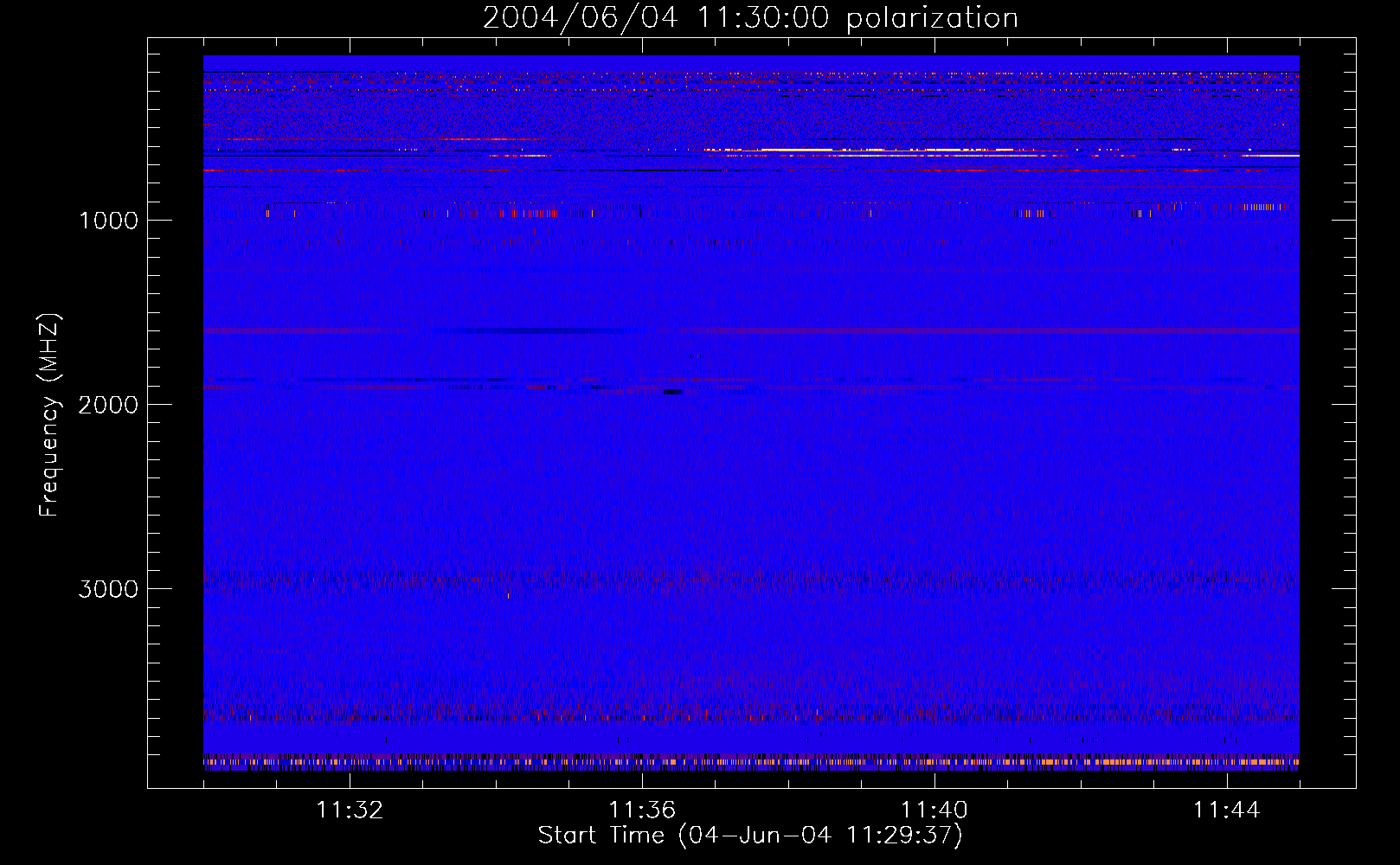Click the 11:40 time tick label
The image size is (1400, 865).
coord(934,811)
